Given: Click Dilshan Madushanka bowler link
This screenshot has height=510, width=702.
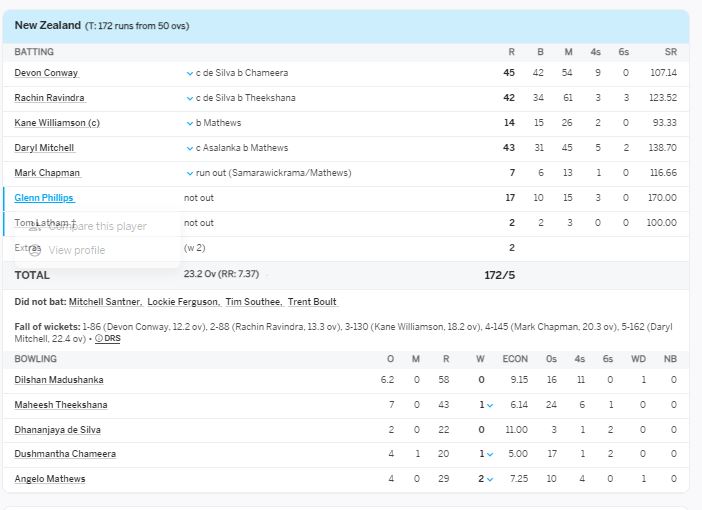Looking at the screenshot, I should click(x=59, y=380).
